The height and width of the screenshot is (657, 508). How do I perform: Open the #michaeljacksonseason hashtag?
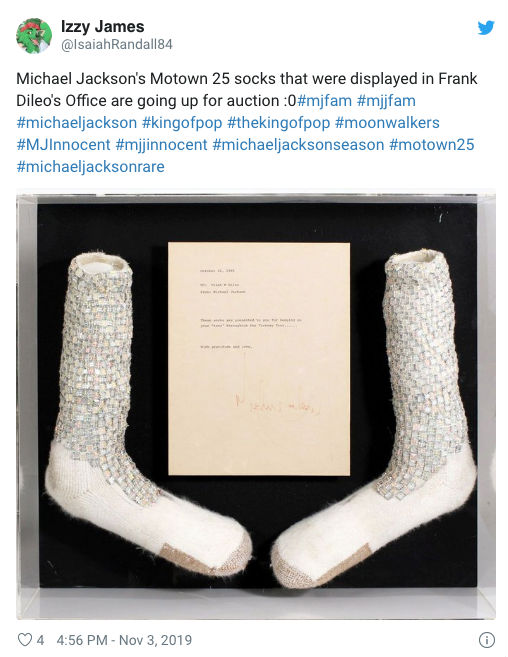click(x=298, y=145)
